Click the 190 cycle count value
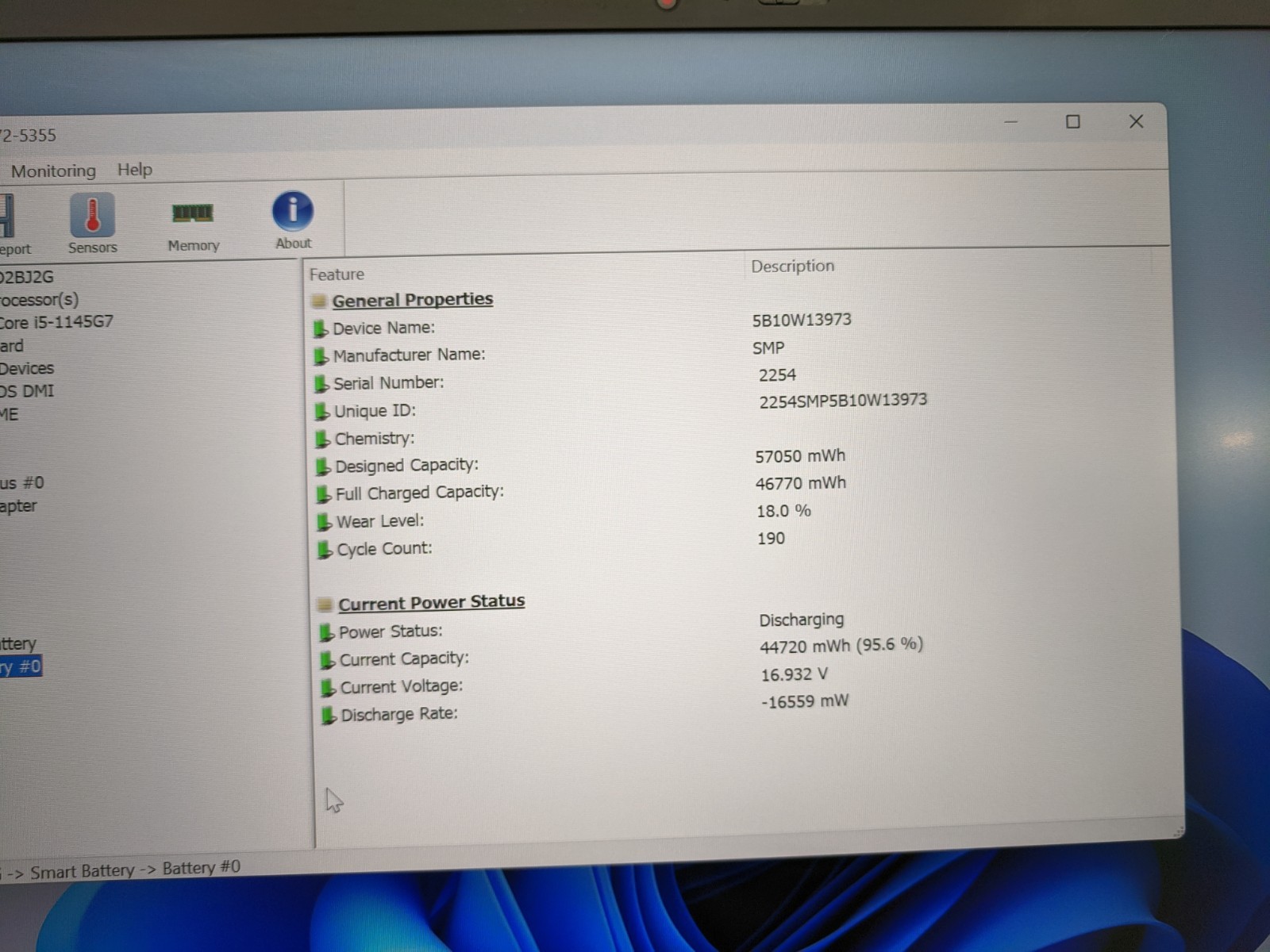Viewport: 1270px width, 952px height. point(771,539)
